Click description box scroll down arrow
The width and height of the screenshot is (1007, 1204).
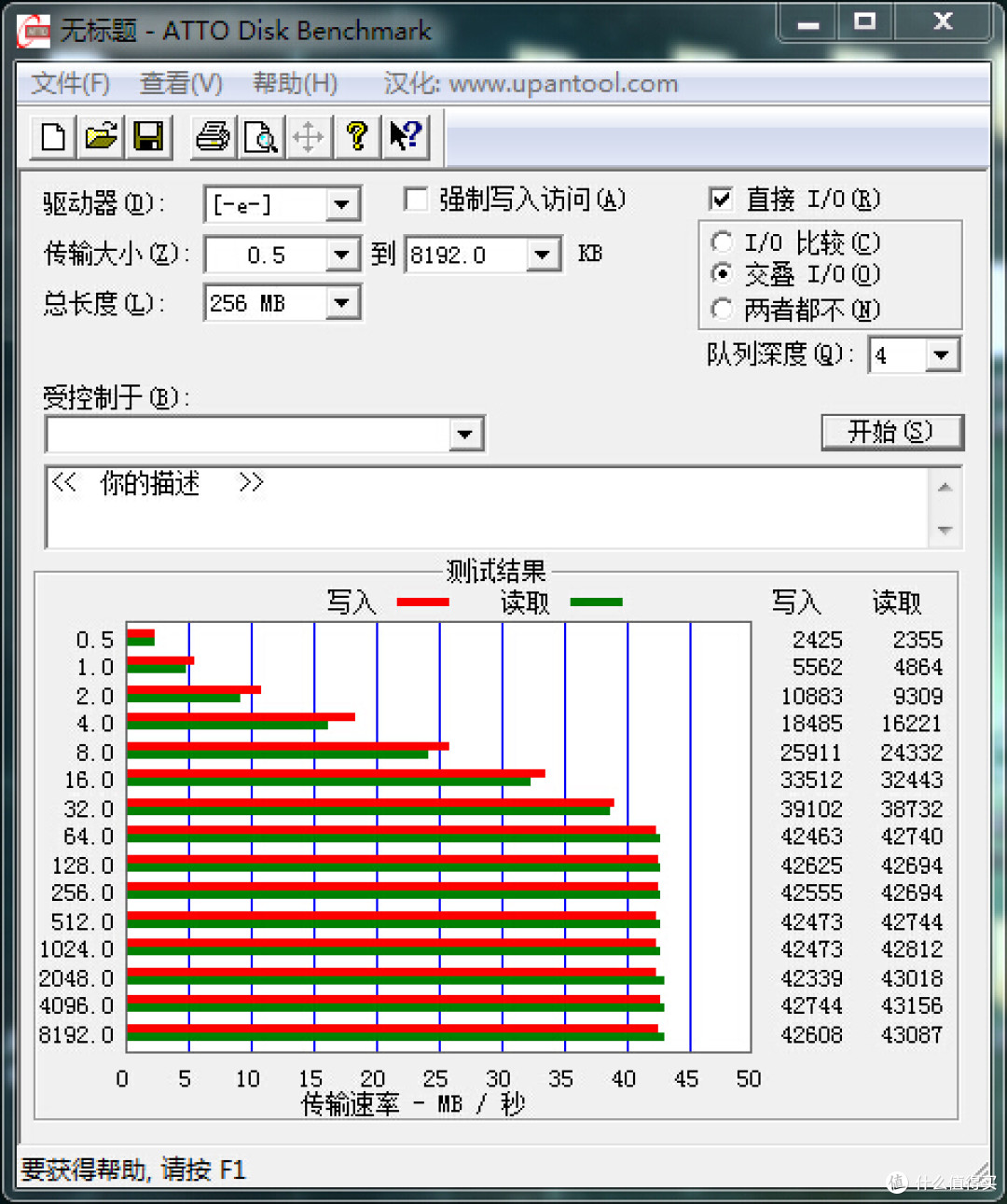[945, 531]
